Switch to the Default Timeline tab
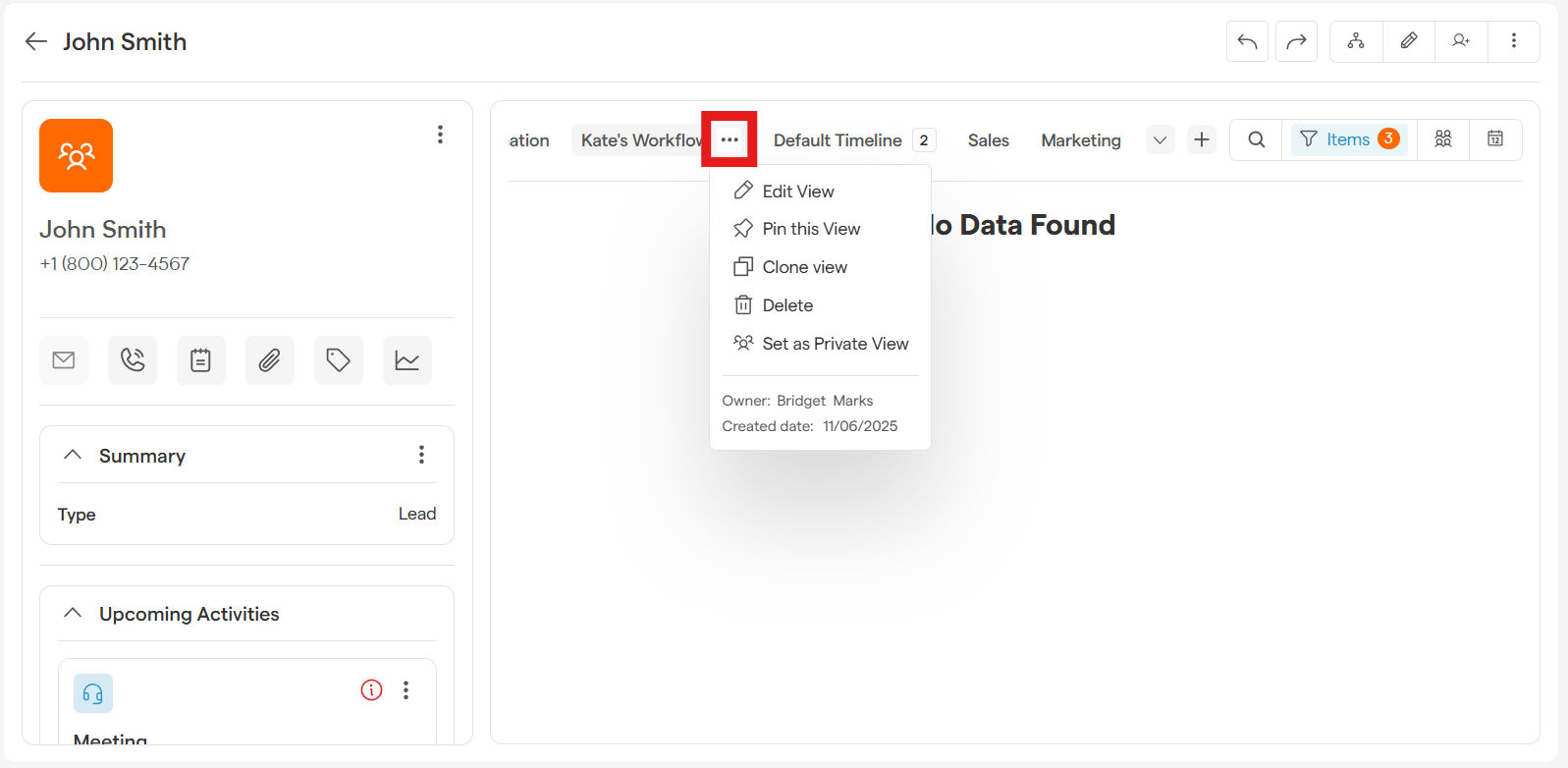 (838, 140)
